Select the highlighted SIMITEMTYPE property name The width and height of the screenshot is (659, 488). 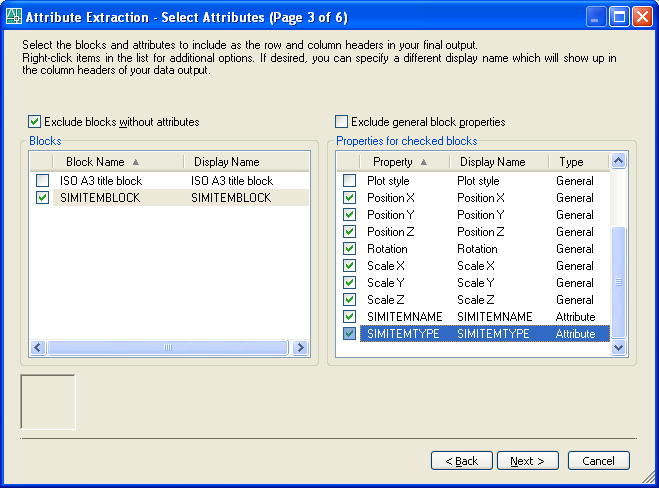[403, 334]
